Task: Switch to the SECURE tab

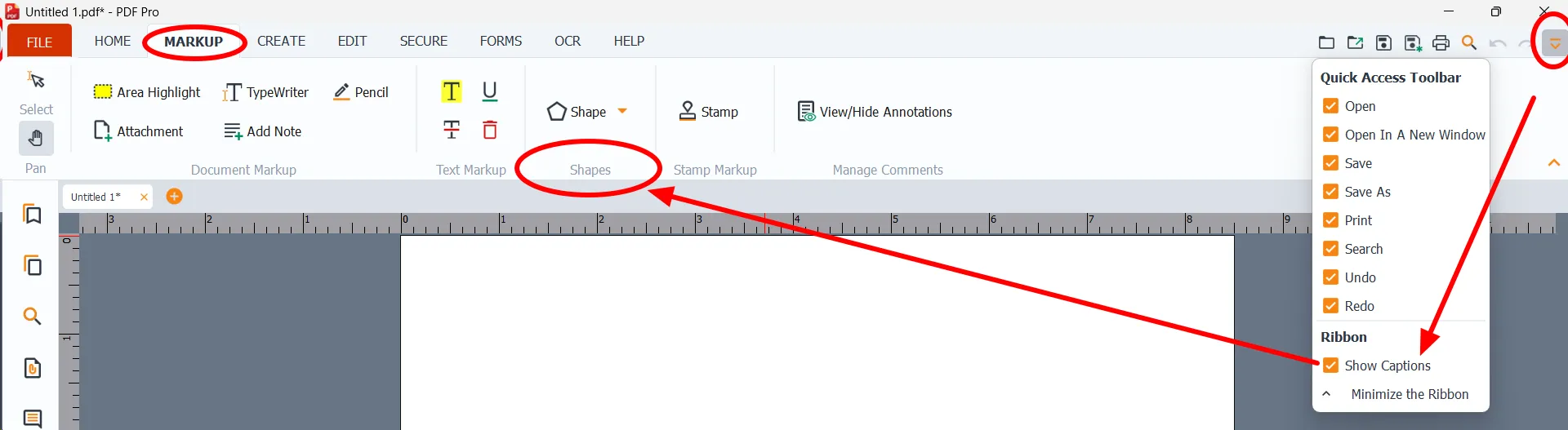Action: click(x=423, y=41)
